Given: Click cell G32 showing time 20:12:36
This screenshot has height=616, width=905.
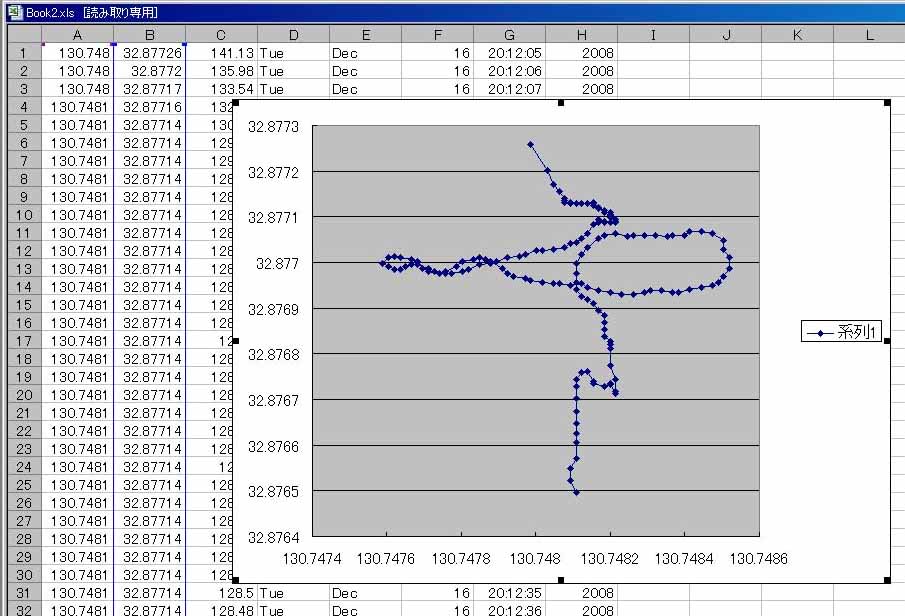Looking at the screenshot, I should 509,610.
